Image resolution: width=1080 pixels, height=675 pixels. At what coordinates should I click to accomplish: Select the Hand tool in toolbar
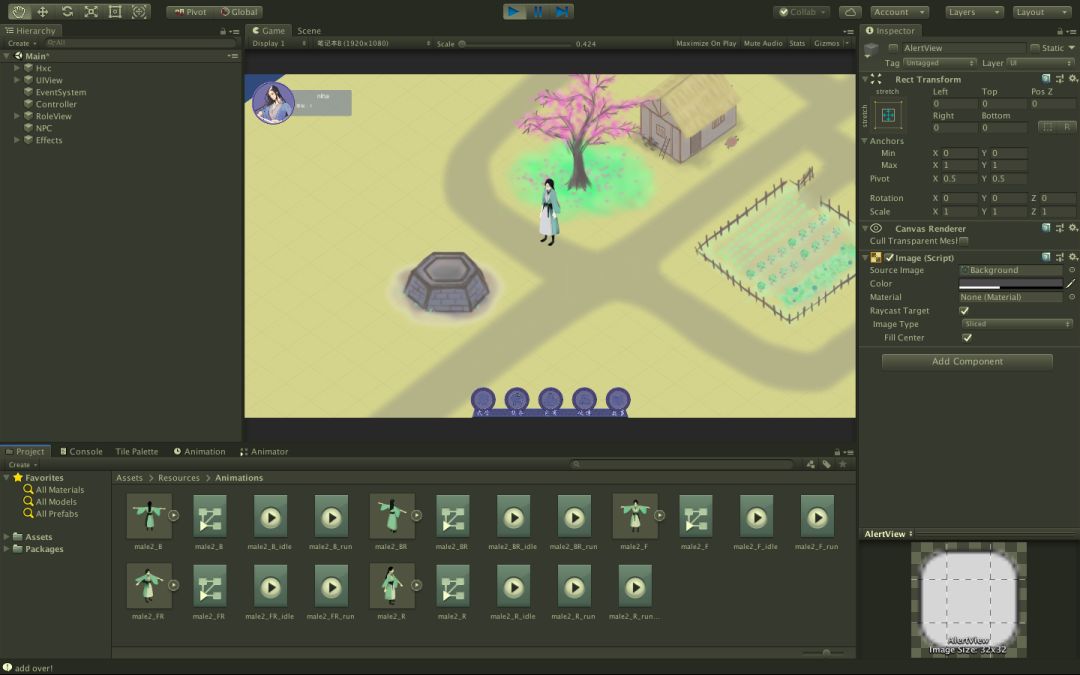click(x=19, y=12)
